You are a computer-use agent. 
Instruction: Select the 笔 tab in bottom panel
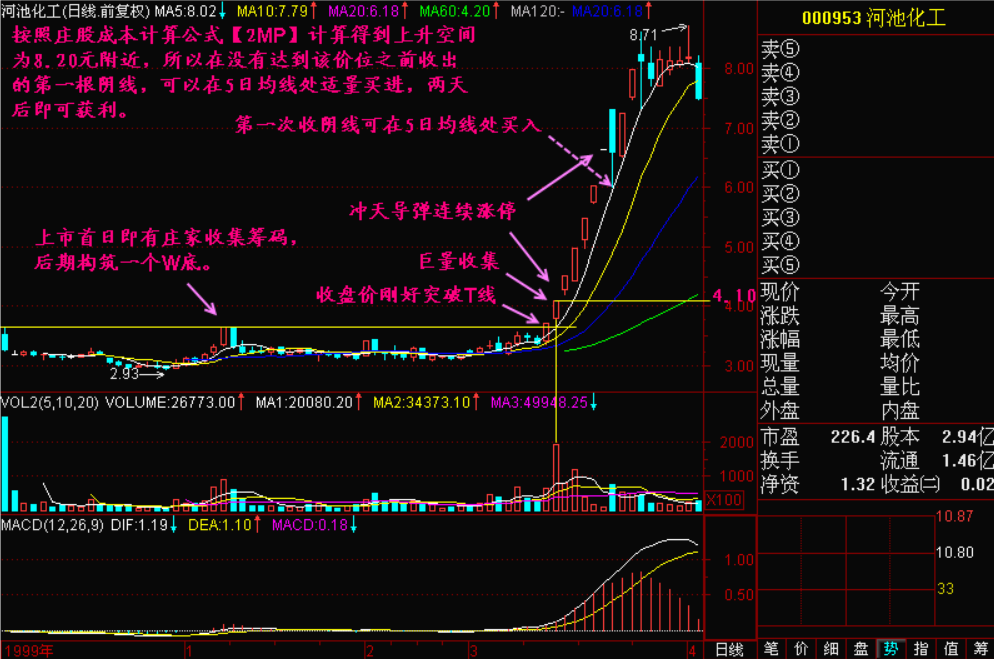[x=771, y=649]
